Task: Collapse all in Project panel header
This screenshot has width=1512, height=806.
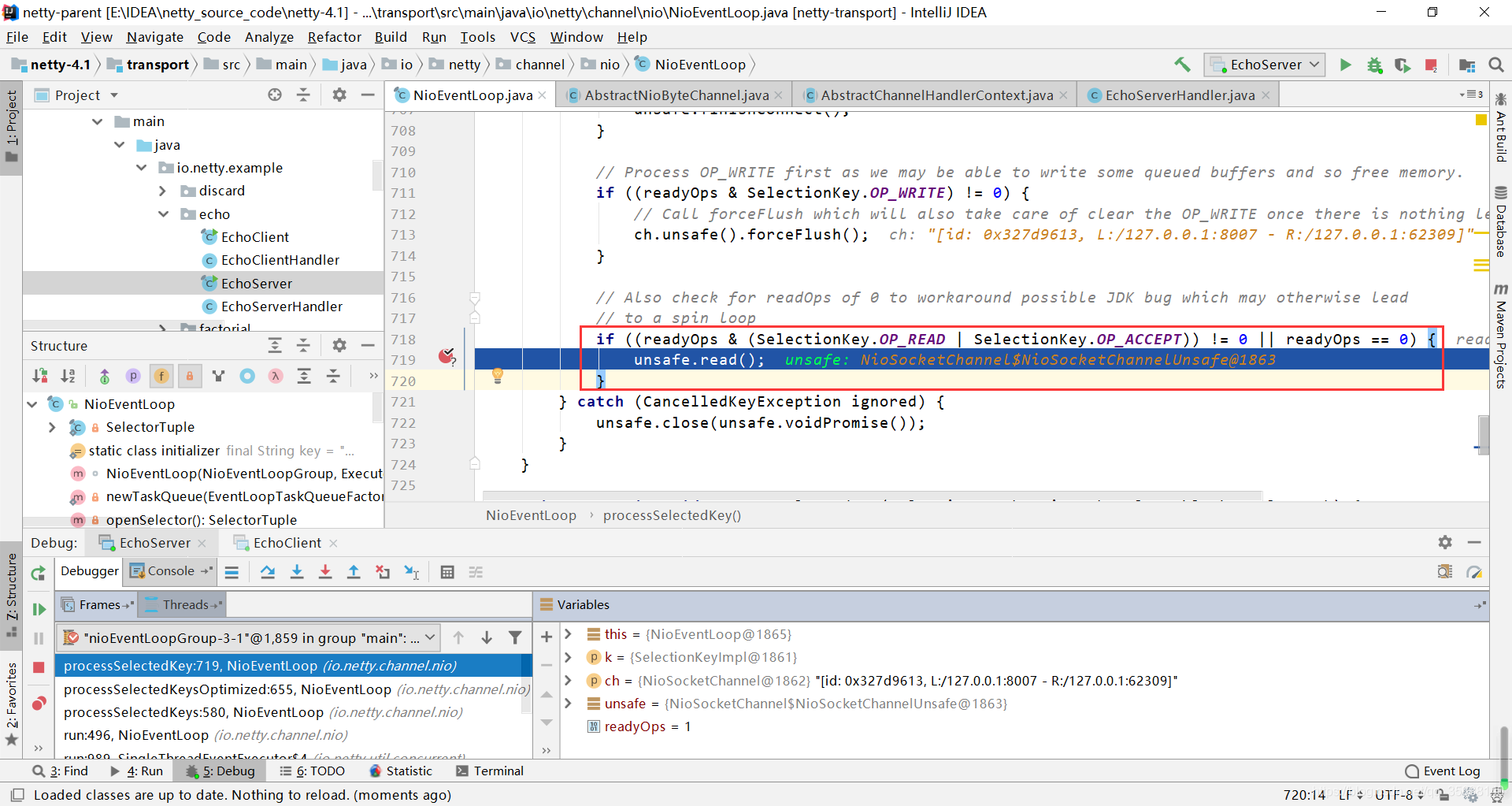Action: 303,95
